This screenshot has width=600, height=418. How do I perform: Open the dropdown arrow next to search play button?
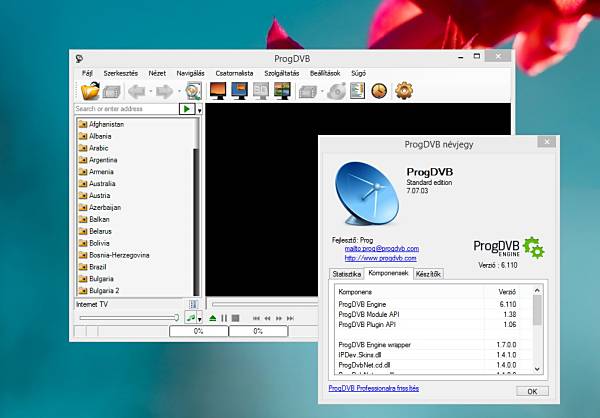point(199,110)
